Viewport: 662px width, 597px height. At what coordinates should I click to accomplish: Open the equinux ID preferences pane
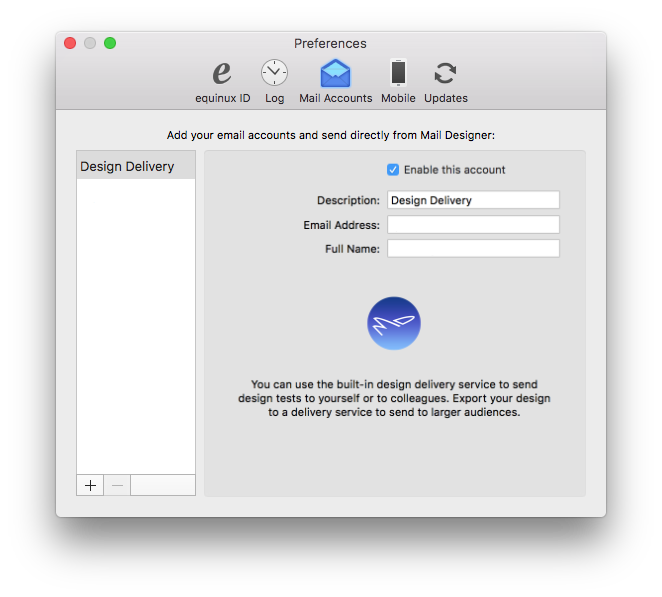click(x=222, y=82)
